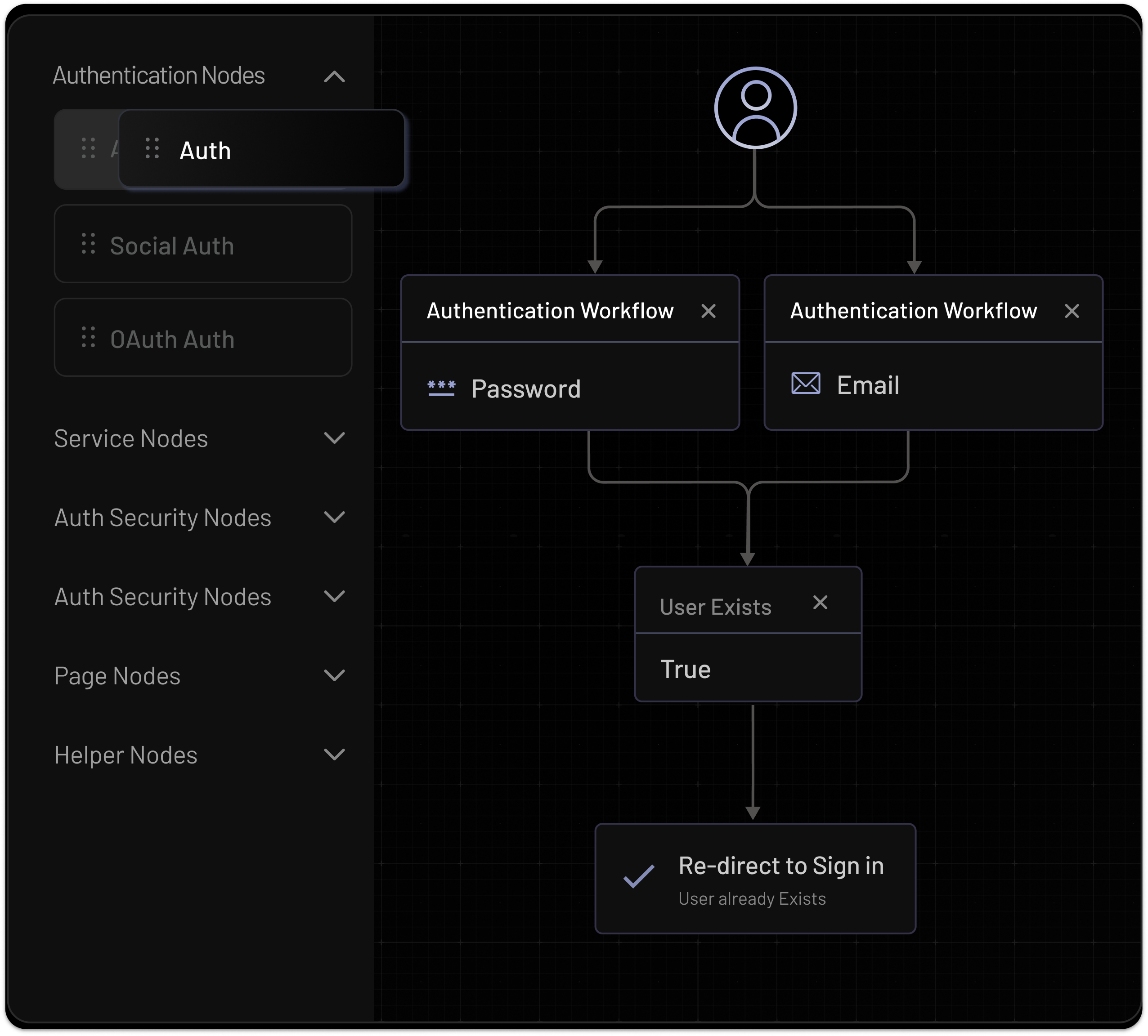The height and width of the screenshot is (1036, 1148).
Task: Click the Page Nodes label
Action: 118,677
